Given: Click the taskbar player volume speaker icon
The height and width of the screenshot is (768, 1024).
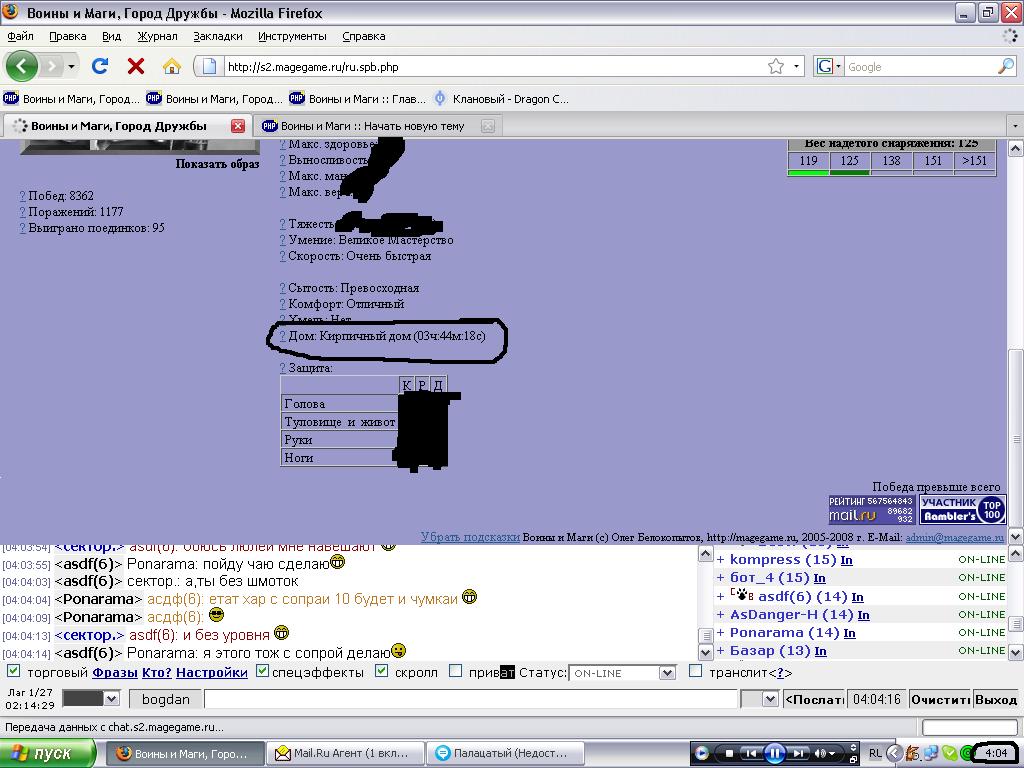Looking at the screenshot, I should pyautogui.click(x=820, y=754).
